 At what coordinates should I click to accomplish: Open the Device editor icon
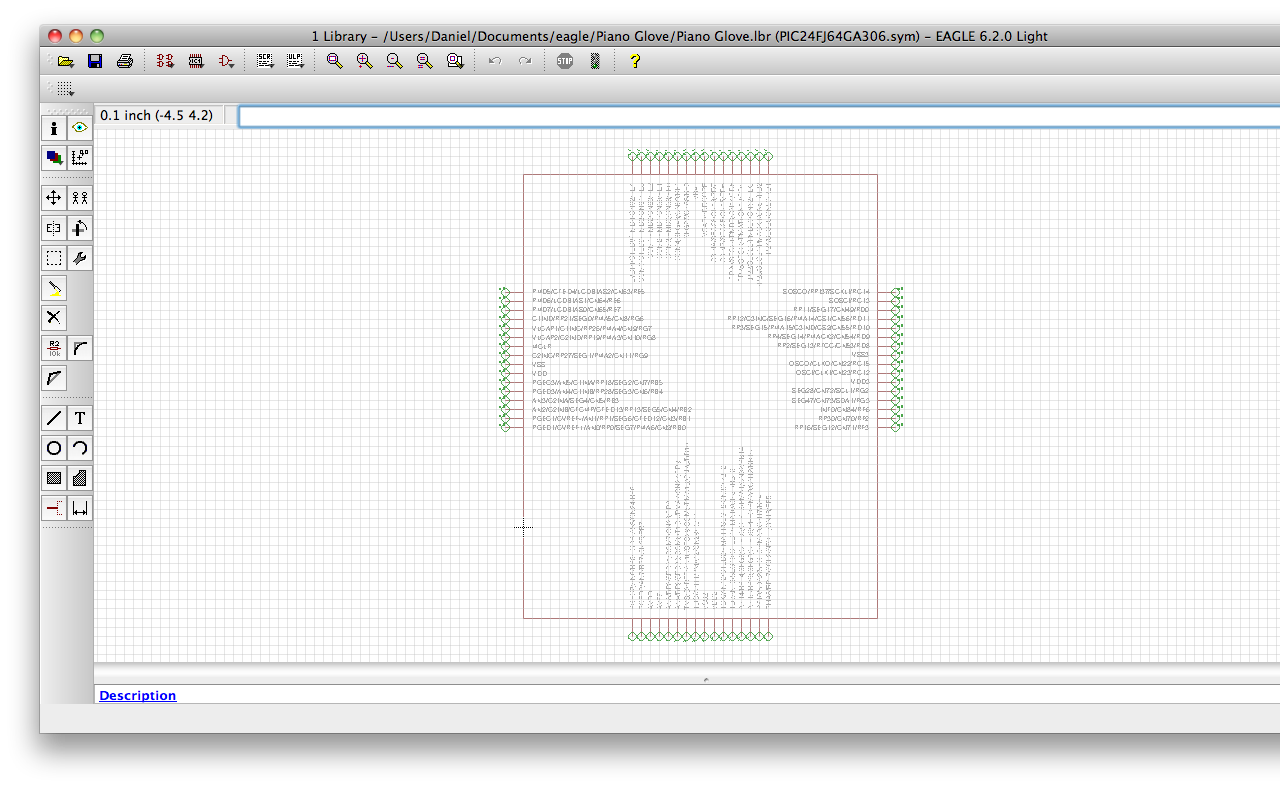pos(165,61)
